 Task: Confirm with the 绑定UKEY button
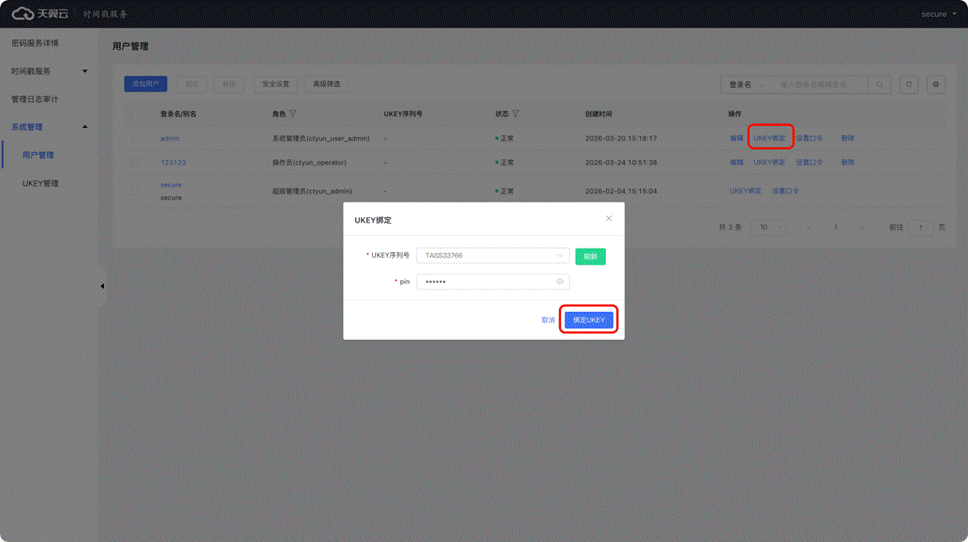tap(588, 320)
